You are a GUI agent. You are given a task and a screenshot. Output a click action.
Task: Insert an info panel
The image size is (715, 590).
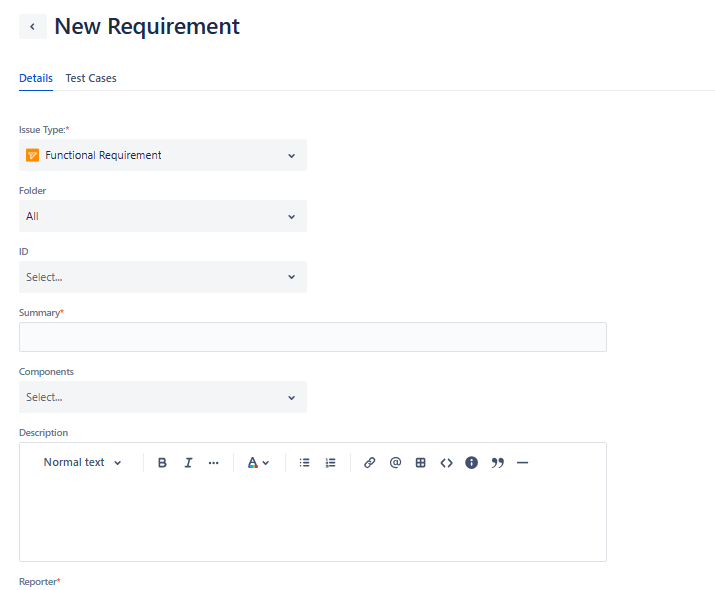click(x=472, y=463)
